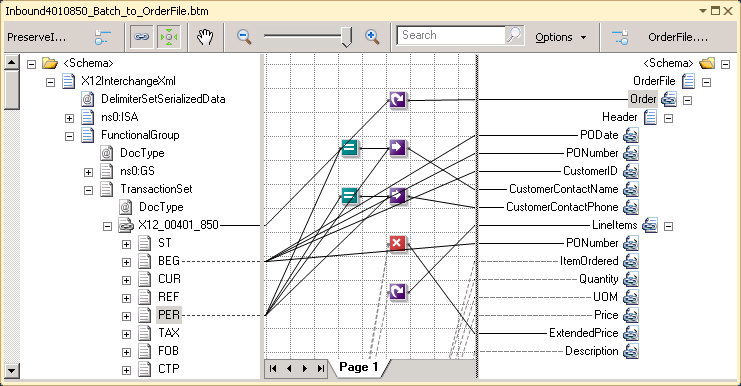Expand the ns0:ISA node

69,118
